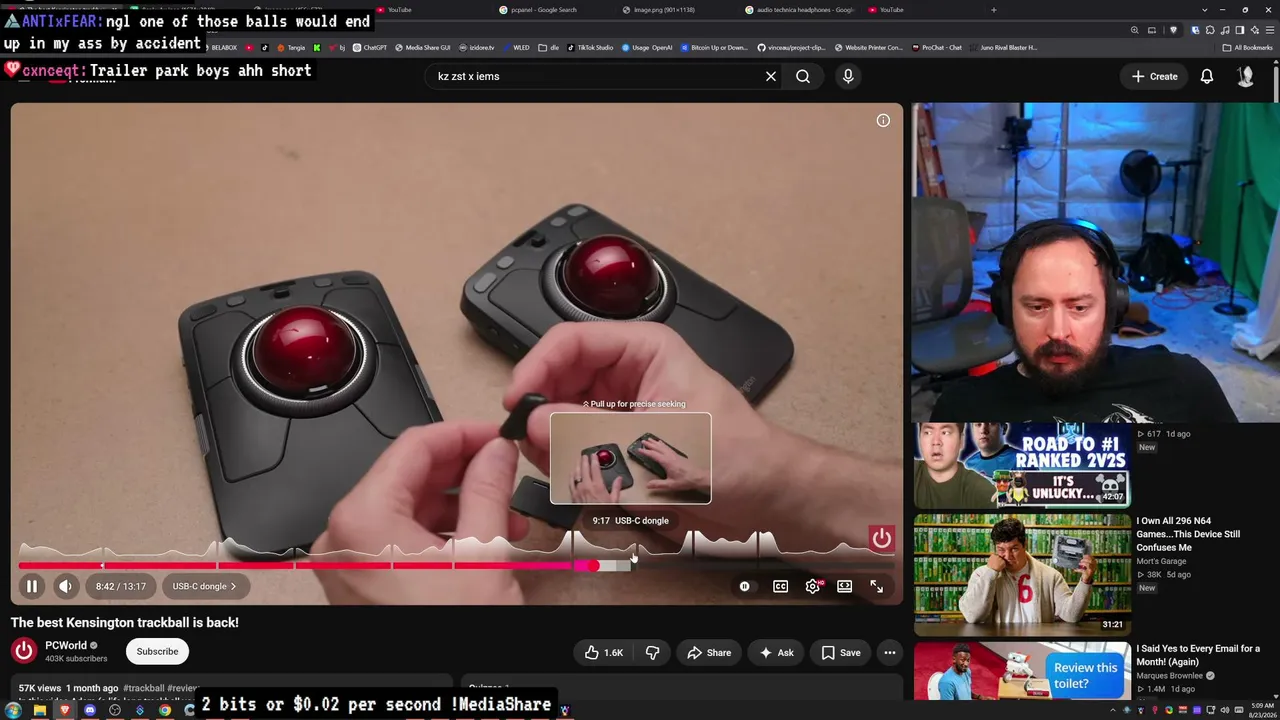Open Usage OpenAI bookmark

pyautogui.click(x=648, y=47)
